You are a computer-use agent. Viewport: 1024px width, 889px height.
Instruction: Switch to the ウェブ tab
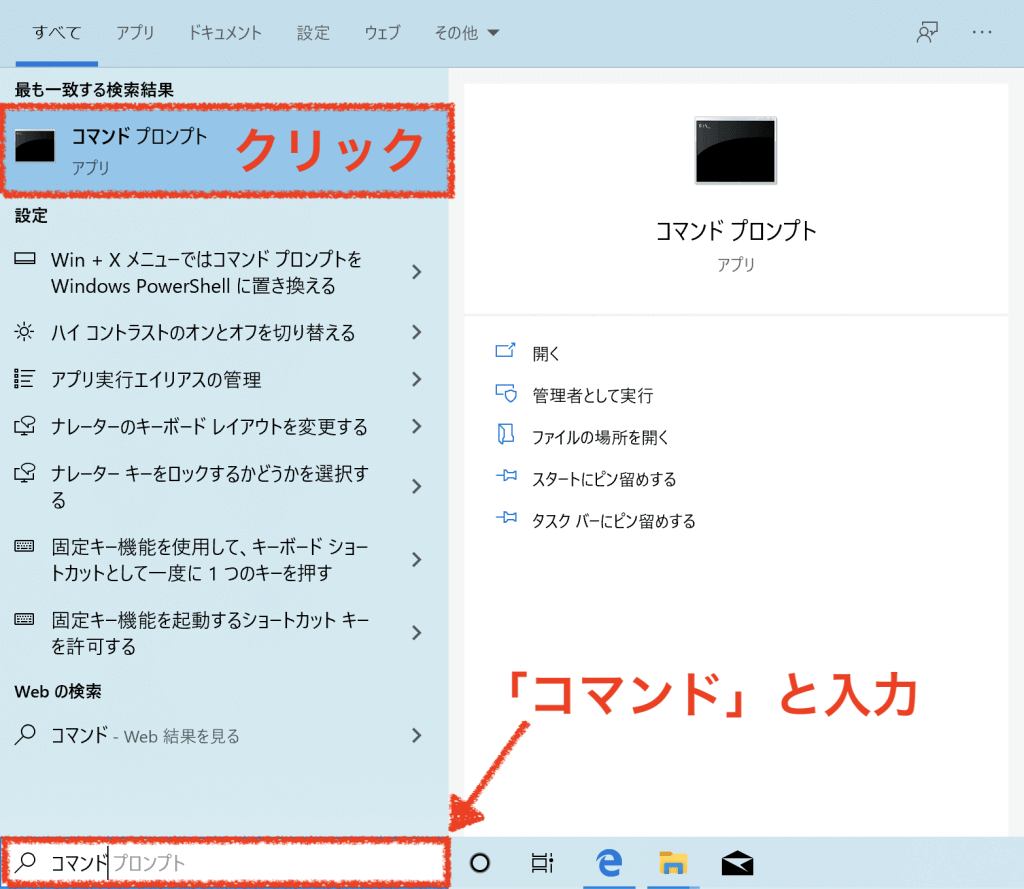click(x=382, y=33)
